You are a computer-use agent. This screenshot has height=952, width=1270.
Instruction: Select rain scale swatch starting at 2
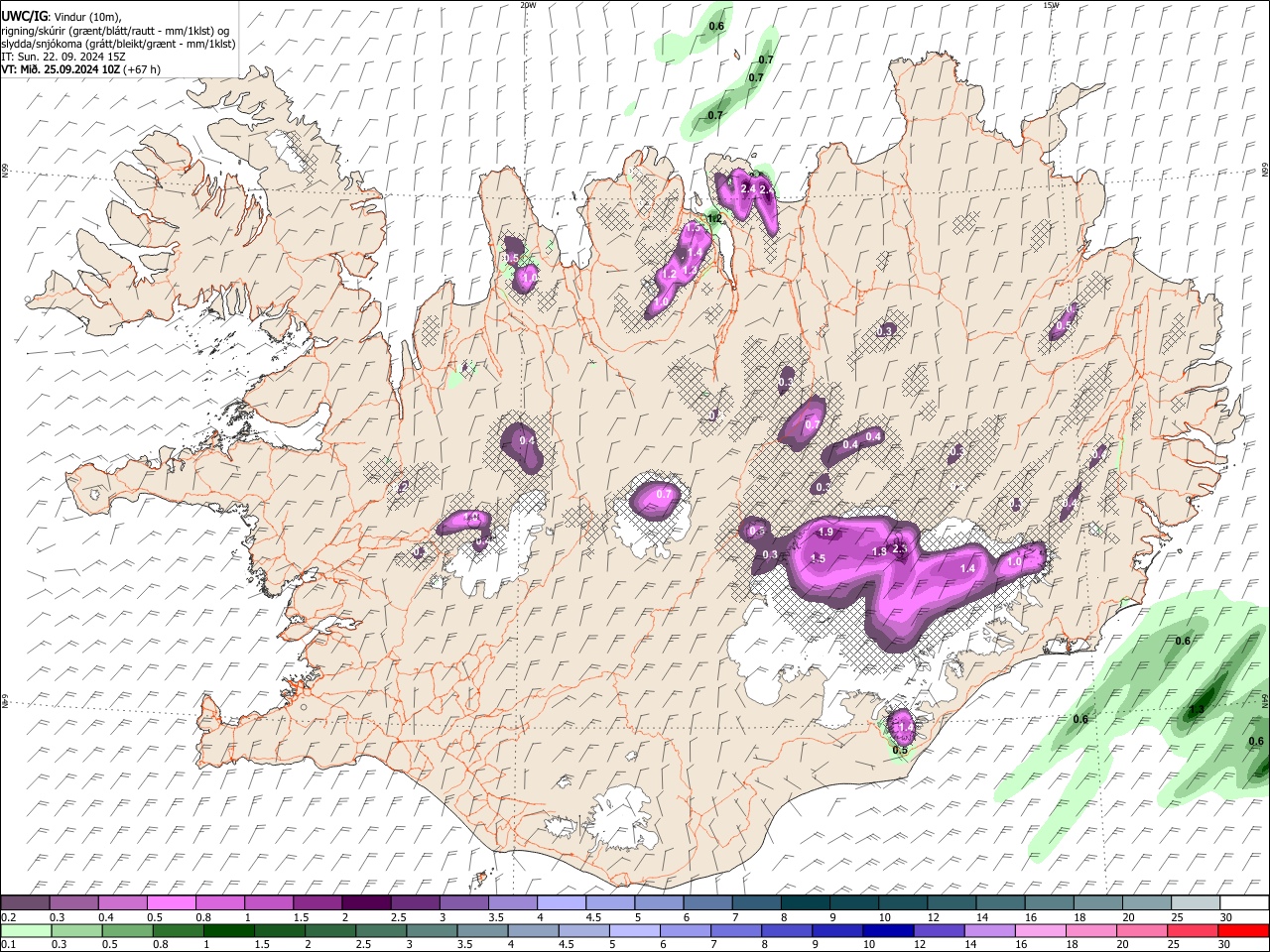pos(329,930)
